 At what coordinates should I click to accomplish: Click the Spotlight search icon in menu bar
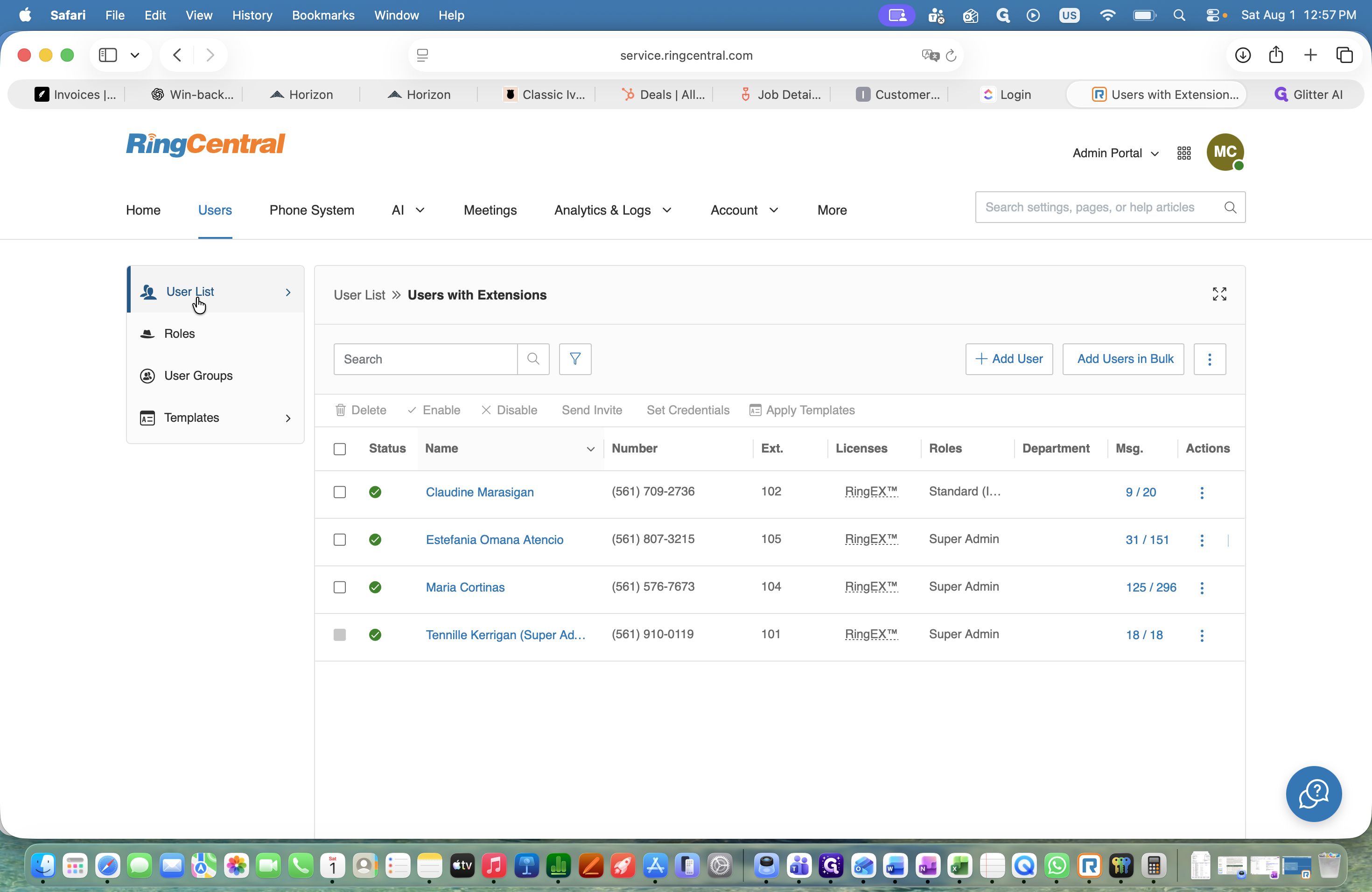1179,15
